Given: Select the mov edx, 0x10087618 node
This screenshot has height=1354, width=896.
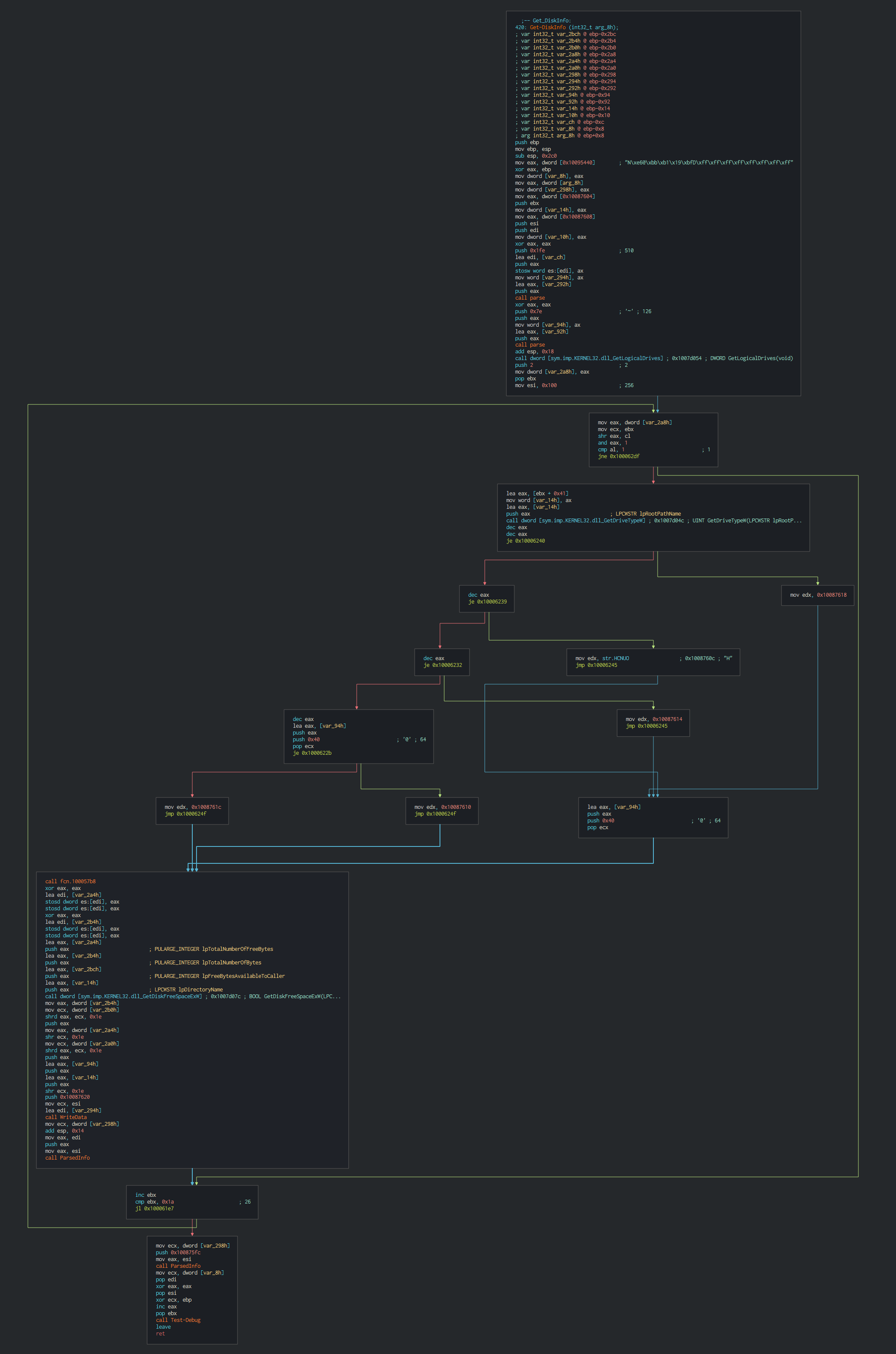Looking at the screenshot, I should click(x=818, y=595).
